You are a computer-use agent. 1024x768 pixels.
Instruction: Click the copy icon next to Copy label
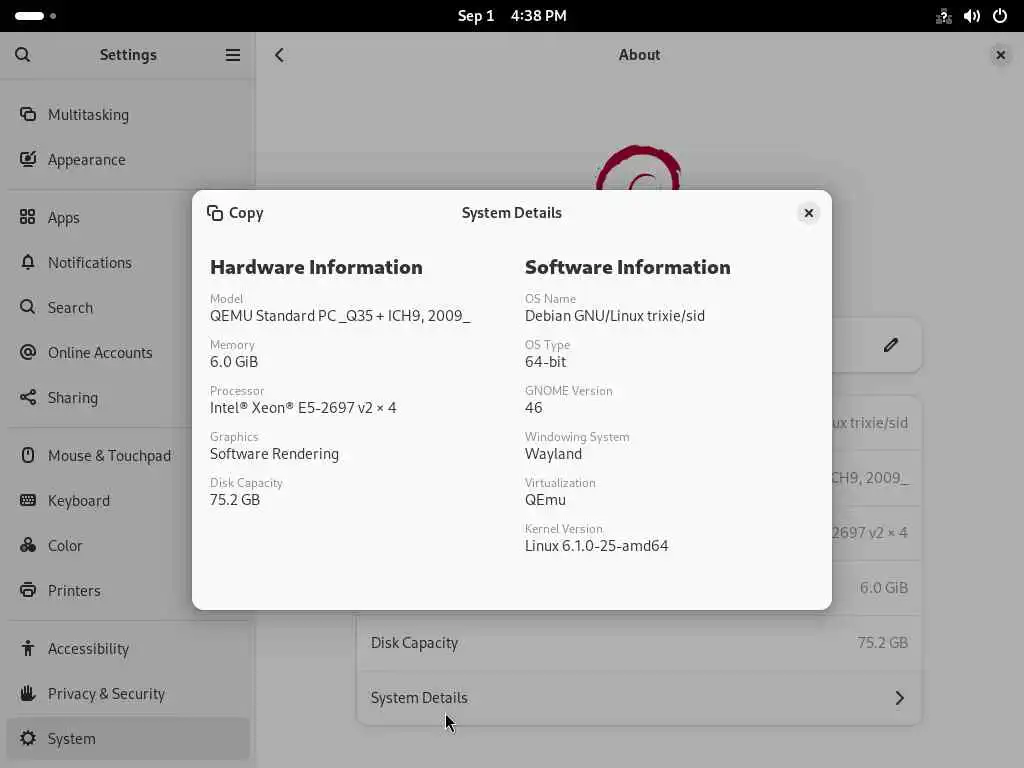[215, 213]
